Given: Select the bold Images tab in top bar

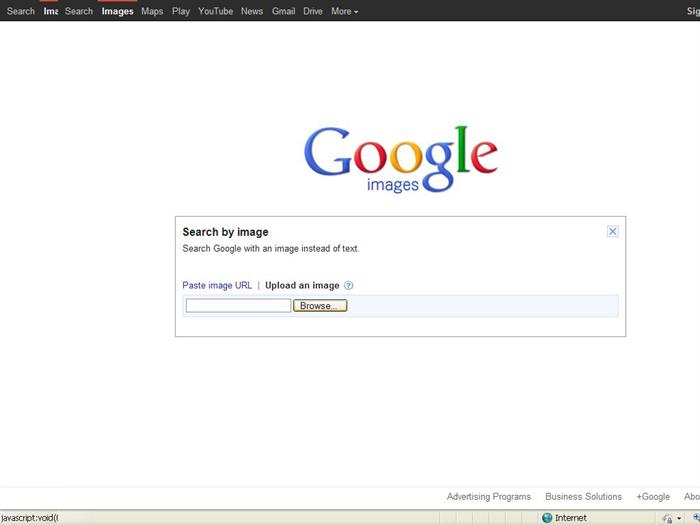Looking at the screenshot, I should coord(117,11).
